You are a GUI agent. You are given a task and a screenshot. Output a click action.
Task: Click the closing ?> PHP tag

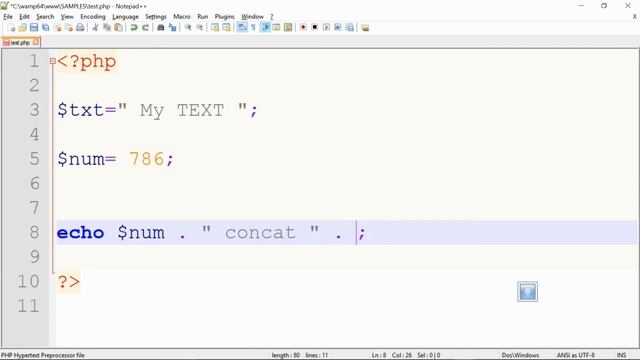click(x=69, y=282)
